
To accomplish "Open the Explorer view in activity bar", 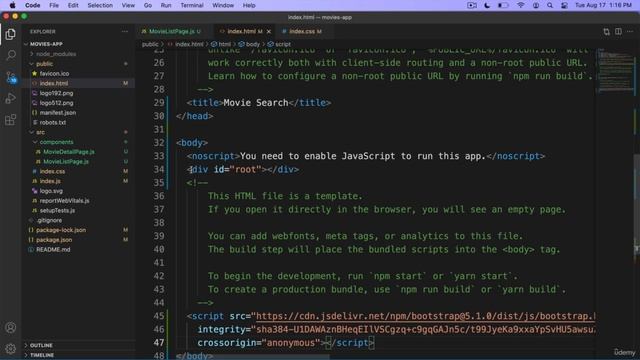I will click(x=11, y=34).
